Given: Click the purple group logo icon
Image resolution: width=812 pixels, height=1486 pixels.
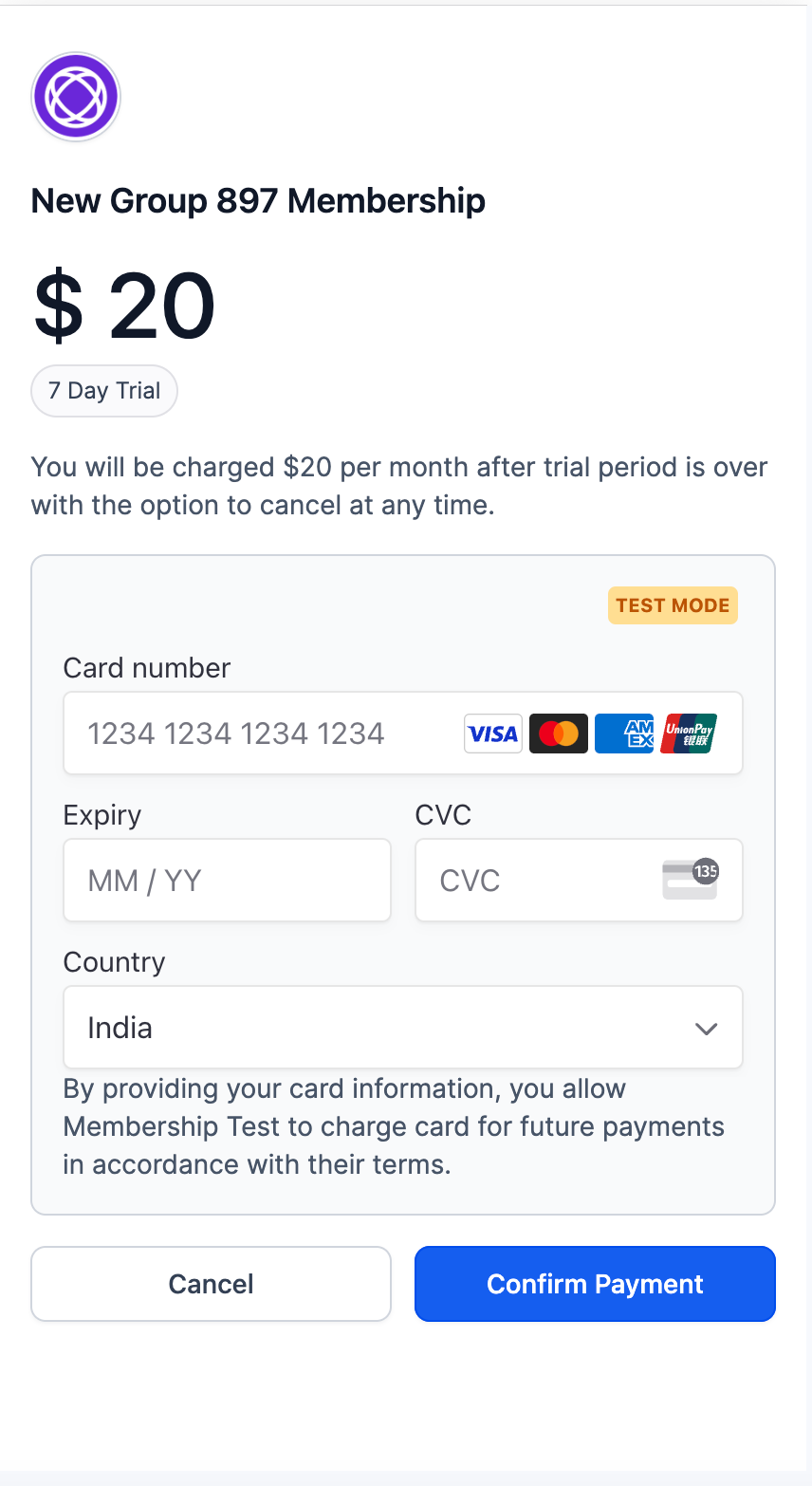Looking at the screenshot, I should (x=76, y=97).
